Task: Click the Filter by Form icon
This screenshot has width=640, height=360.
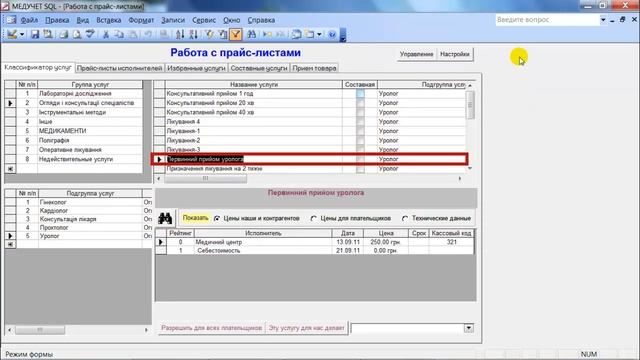Action: (223, 35)
